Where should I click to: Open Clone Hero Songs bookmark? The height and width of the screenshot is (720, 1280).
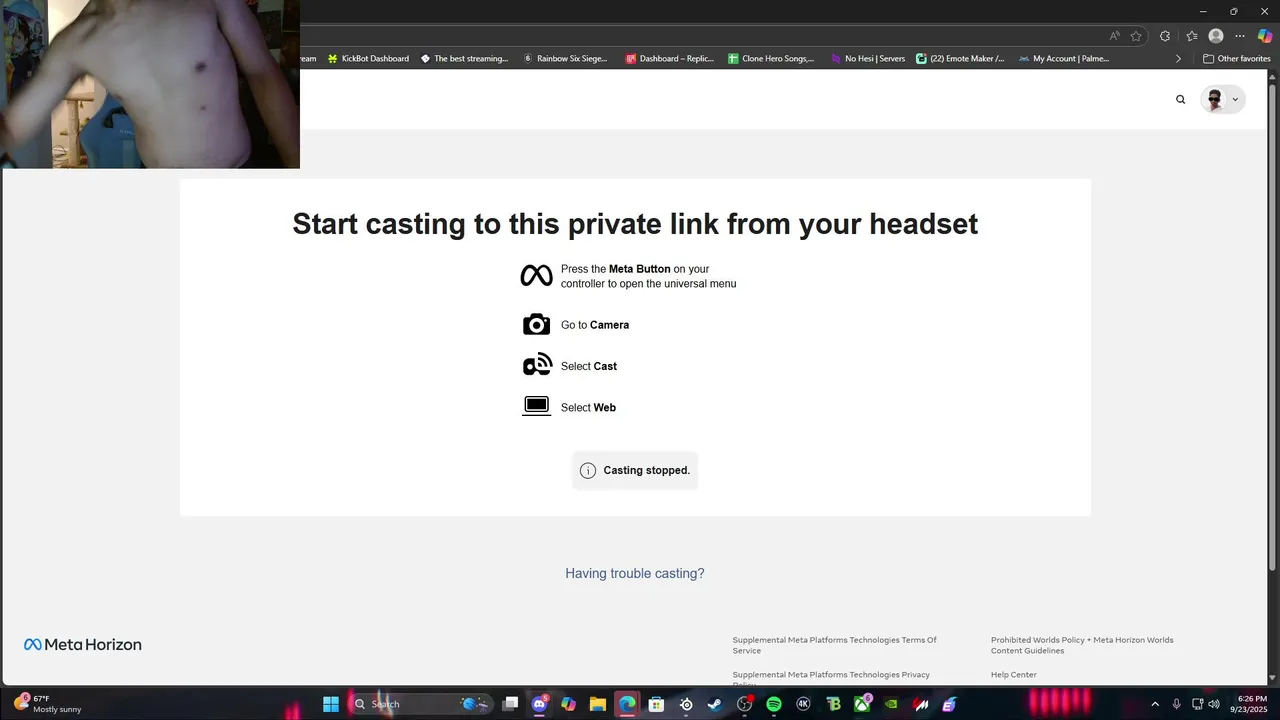771,58
